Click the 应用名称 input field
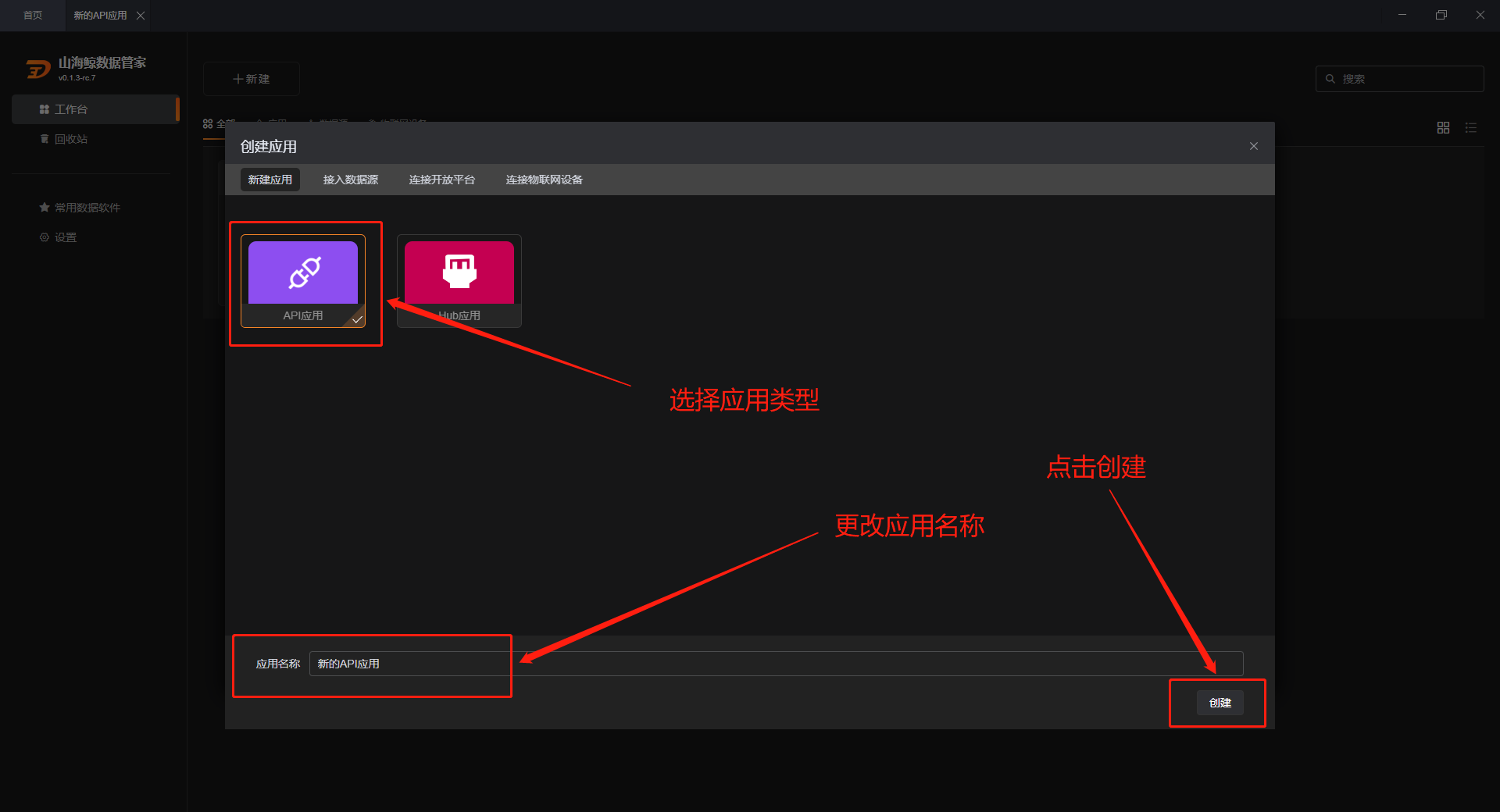The width and height of the screenshot is (1500, 812). pyautogui.click(x=777, y=664)
